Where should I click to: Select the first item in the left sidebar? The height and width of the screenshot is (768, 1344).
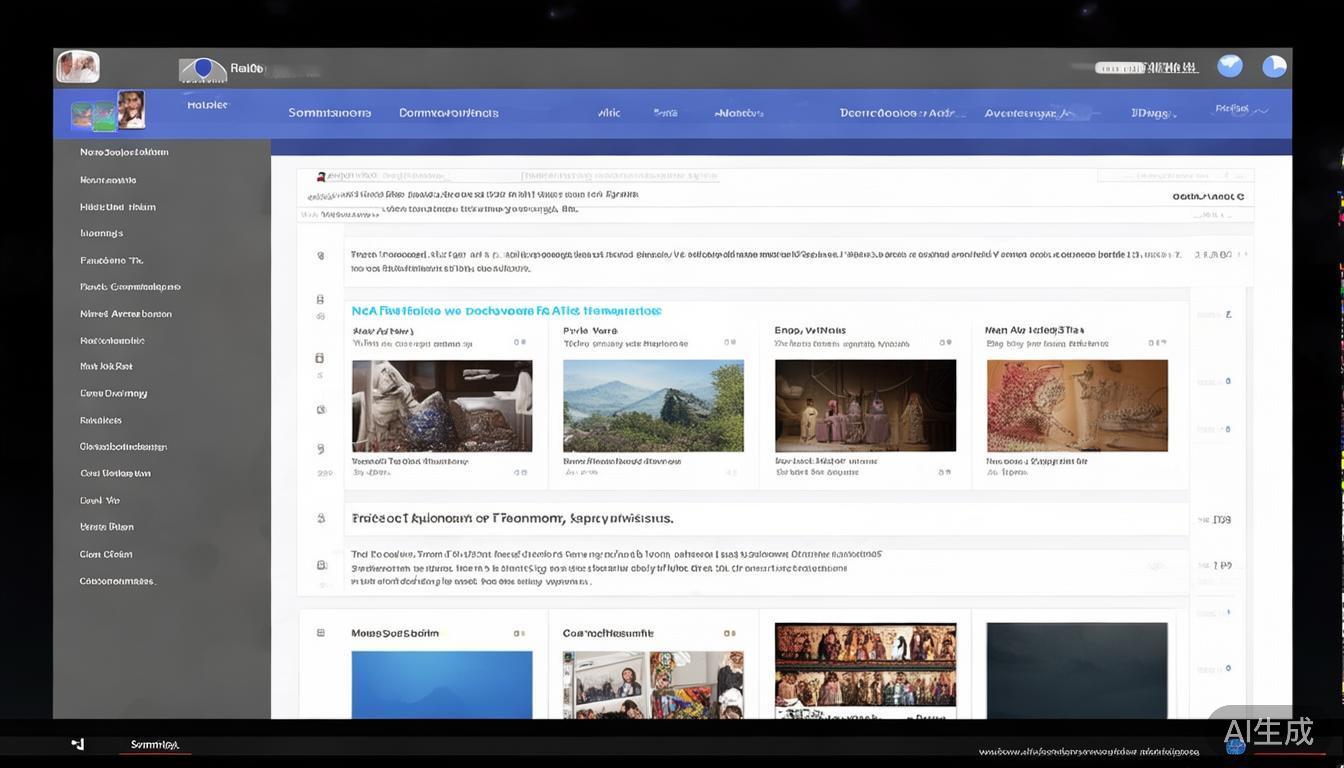click(124, 152)
